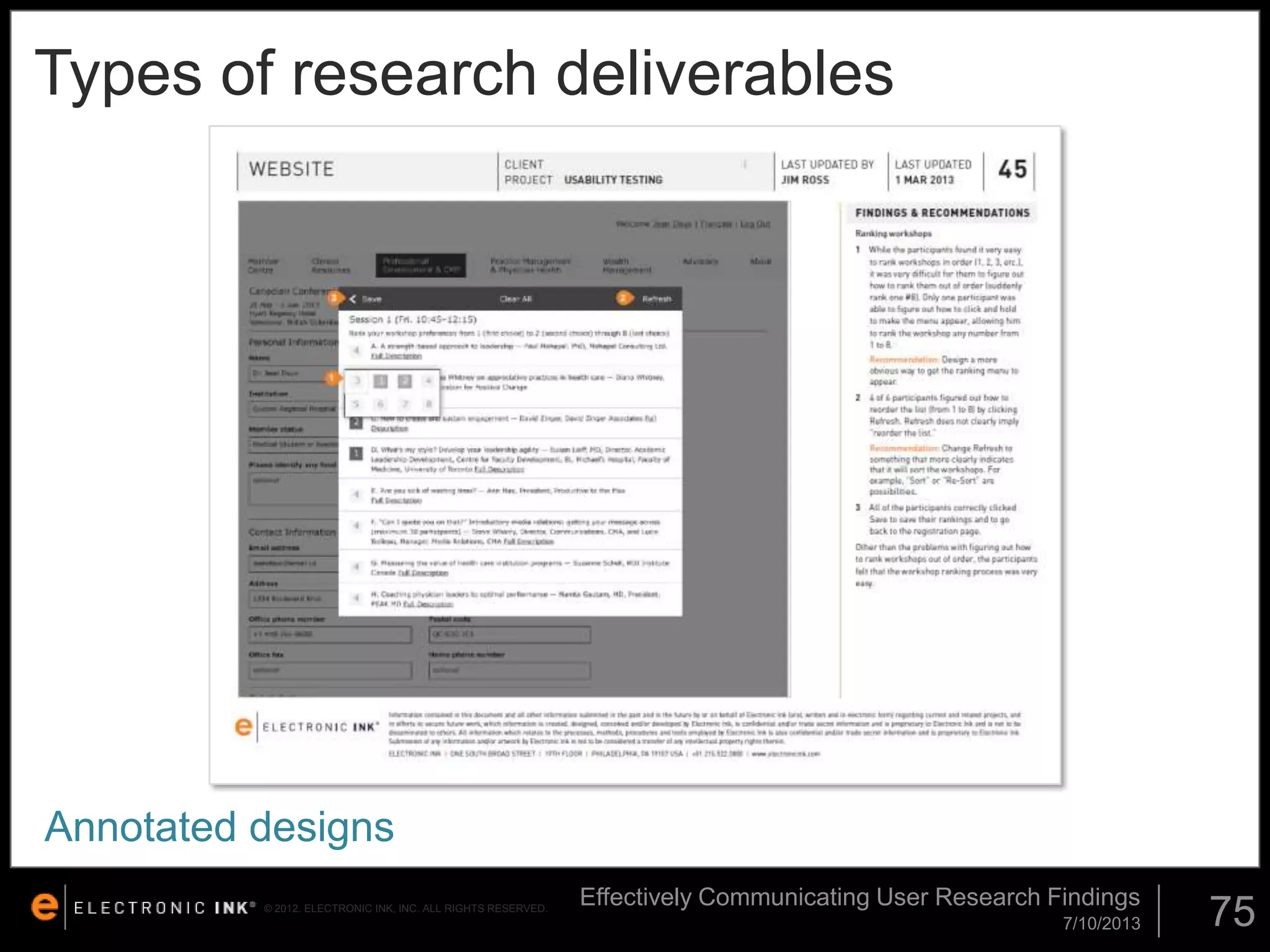Viewport: 1270px width, 952px height.
Task: Choose rank 1 in the number picker popup
Action: (x=381, y=381)
